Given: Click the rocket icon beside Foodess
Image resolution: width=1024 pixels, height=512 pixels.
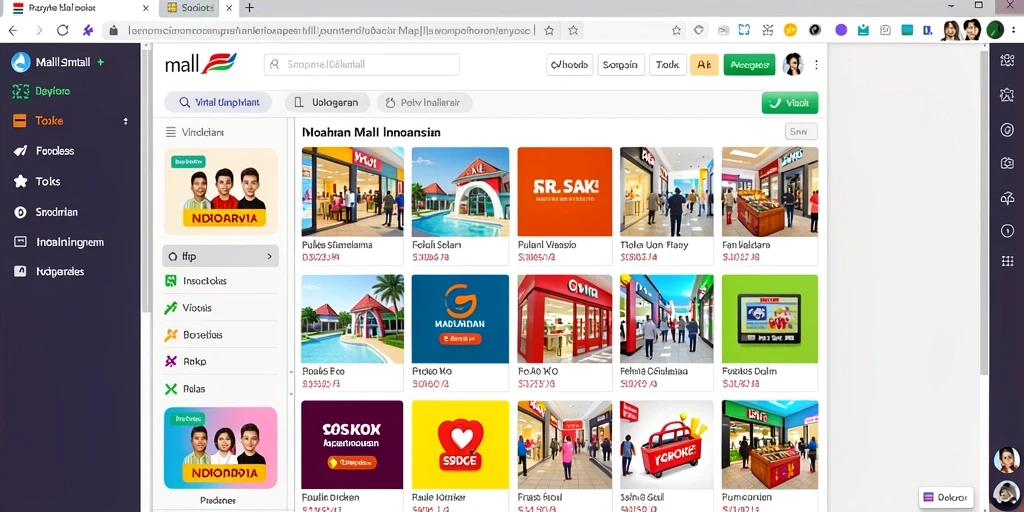Looking at the screenshot, I should pos(21,151).
